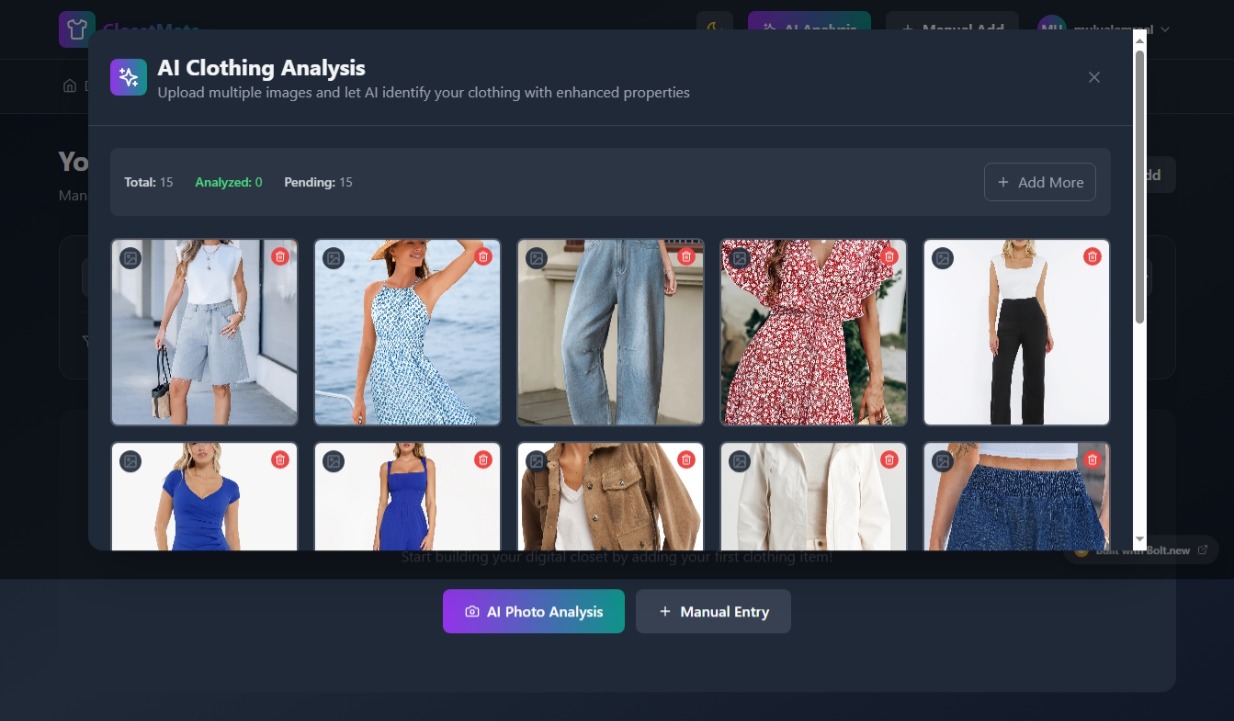Click the 'Pending: 15' counter text
This screenshot has width=1234, height=721.
[318, 182]
